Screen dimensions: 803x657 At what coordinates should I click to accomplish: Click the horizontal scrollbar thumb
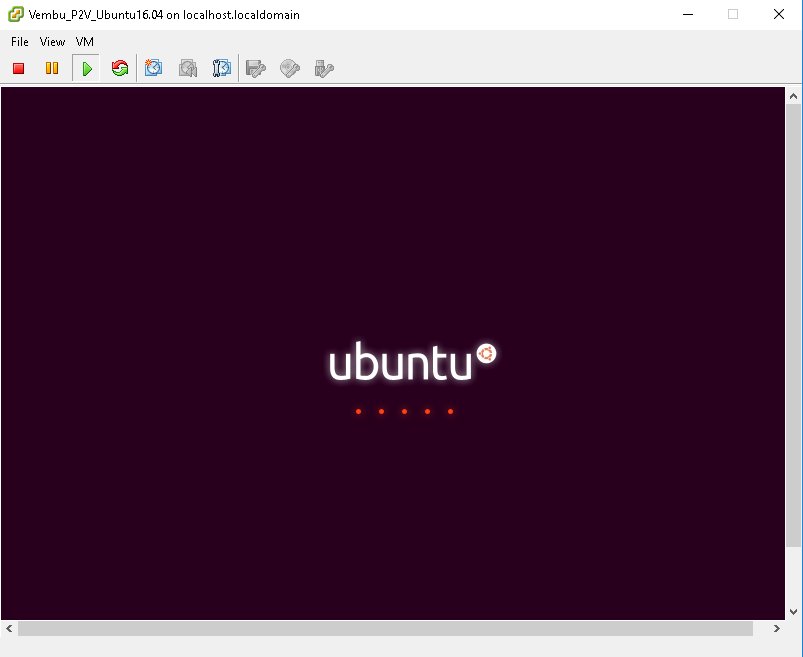point(385,628)
